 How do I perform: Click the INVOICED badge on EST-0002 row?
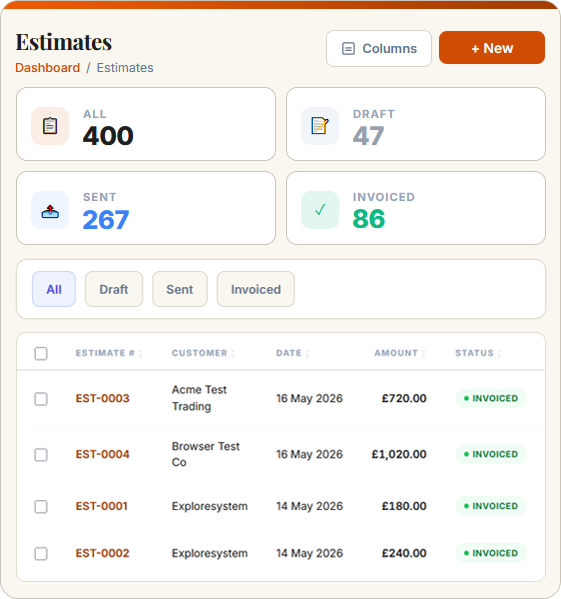pyautogui.click(x=491, y=553)
